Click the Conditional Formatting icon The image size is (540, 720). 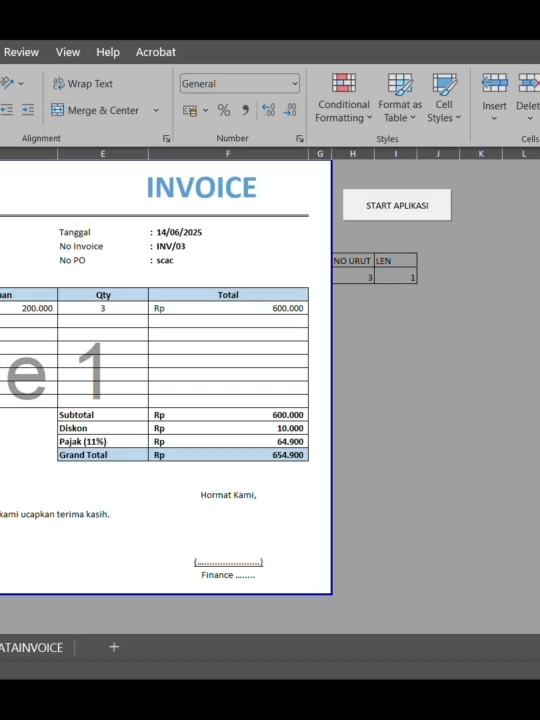click(343, 84)
